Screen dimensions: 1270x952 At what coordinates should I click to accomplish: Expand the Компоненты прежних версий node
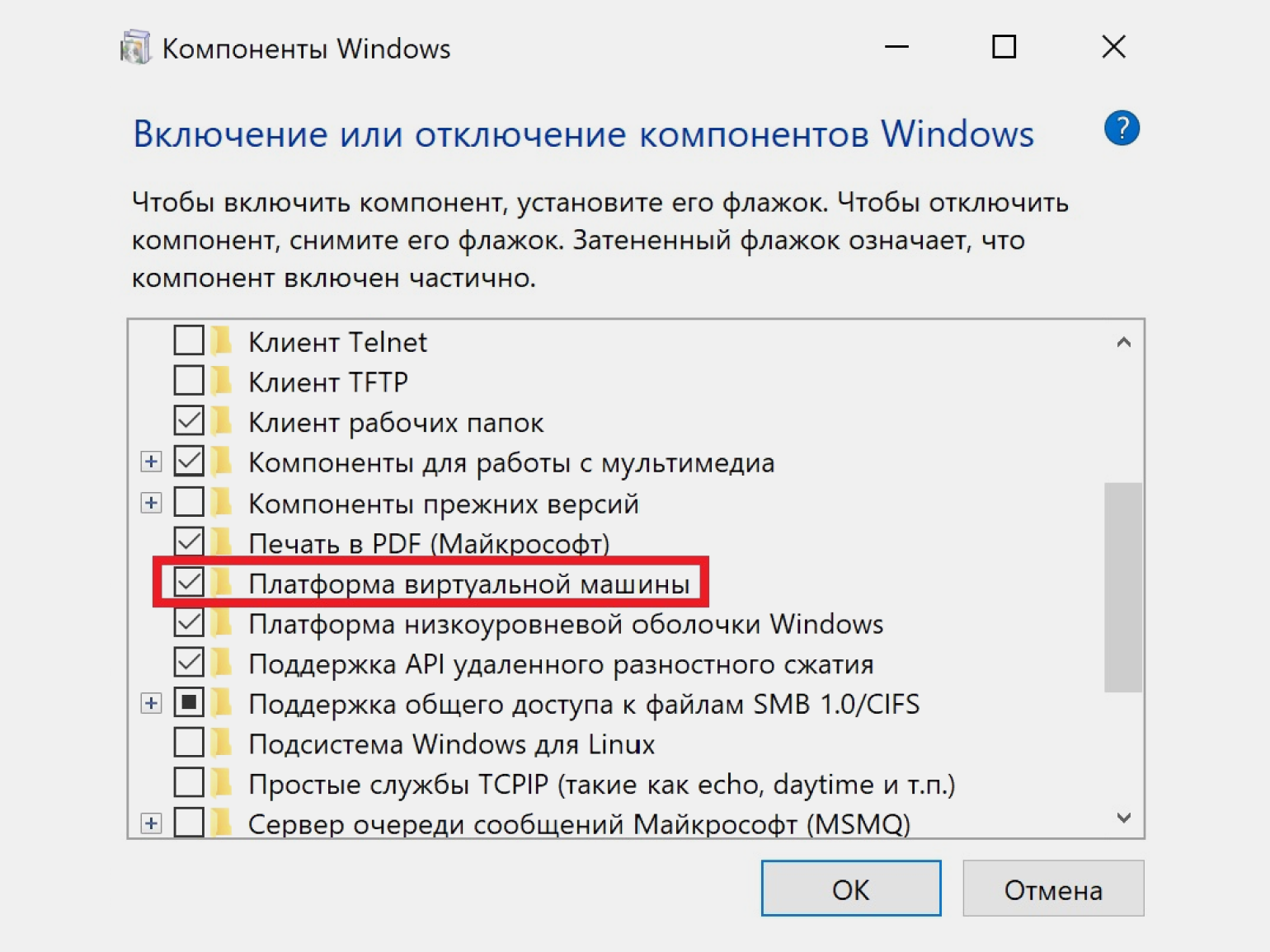pos(151,503)
